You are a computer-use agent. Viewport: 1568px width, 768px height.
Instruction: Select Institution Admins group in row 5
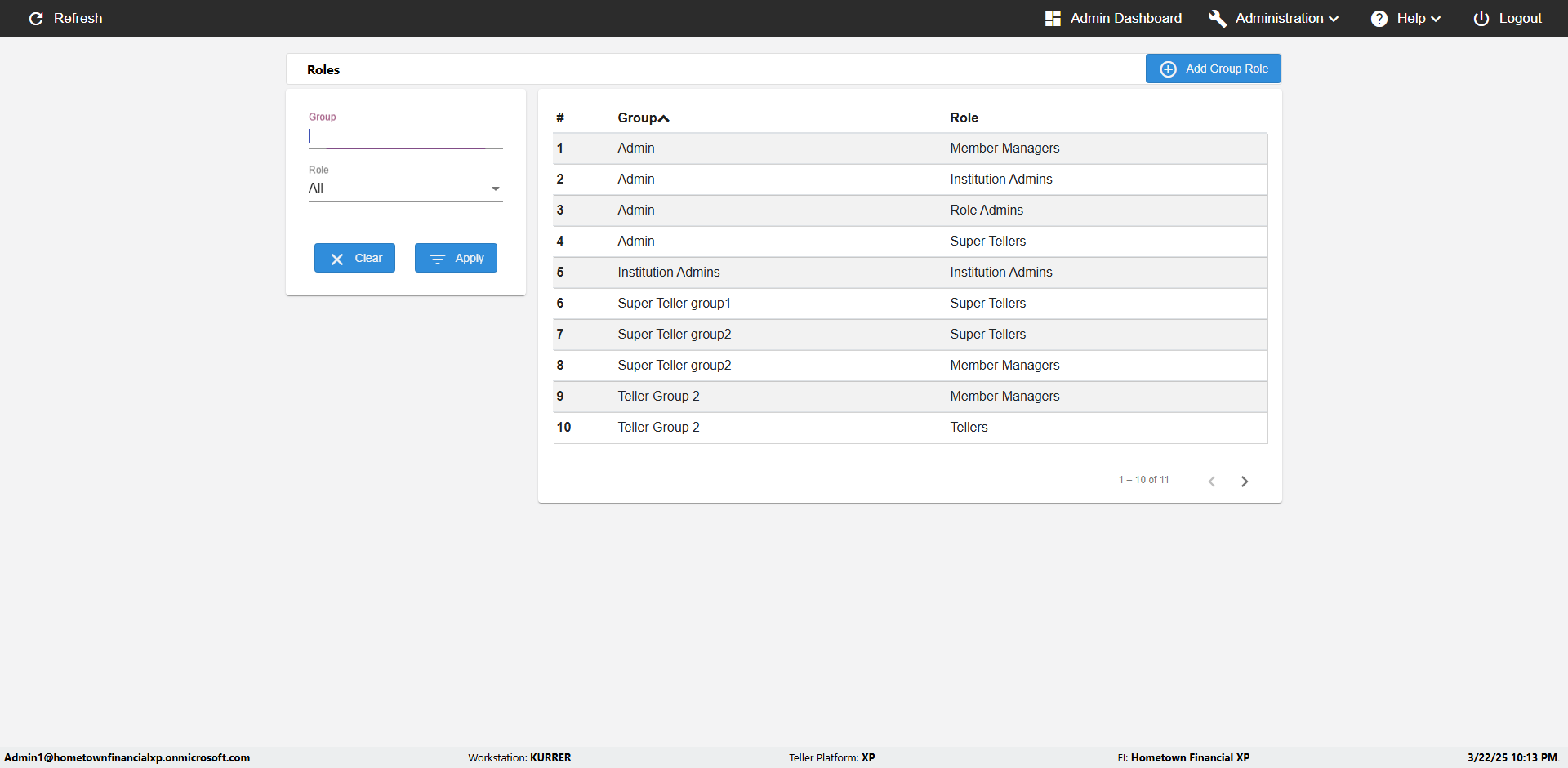point(669,273)
